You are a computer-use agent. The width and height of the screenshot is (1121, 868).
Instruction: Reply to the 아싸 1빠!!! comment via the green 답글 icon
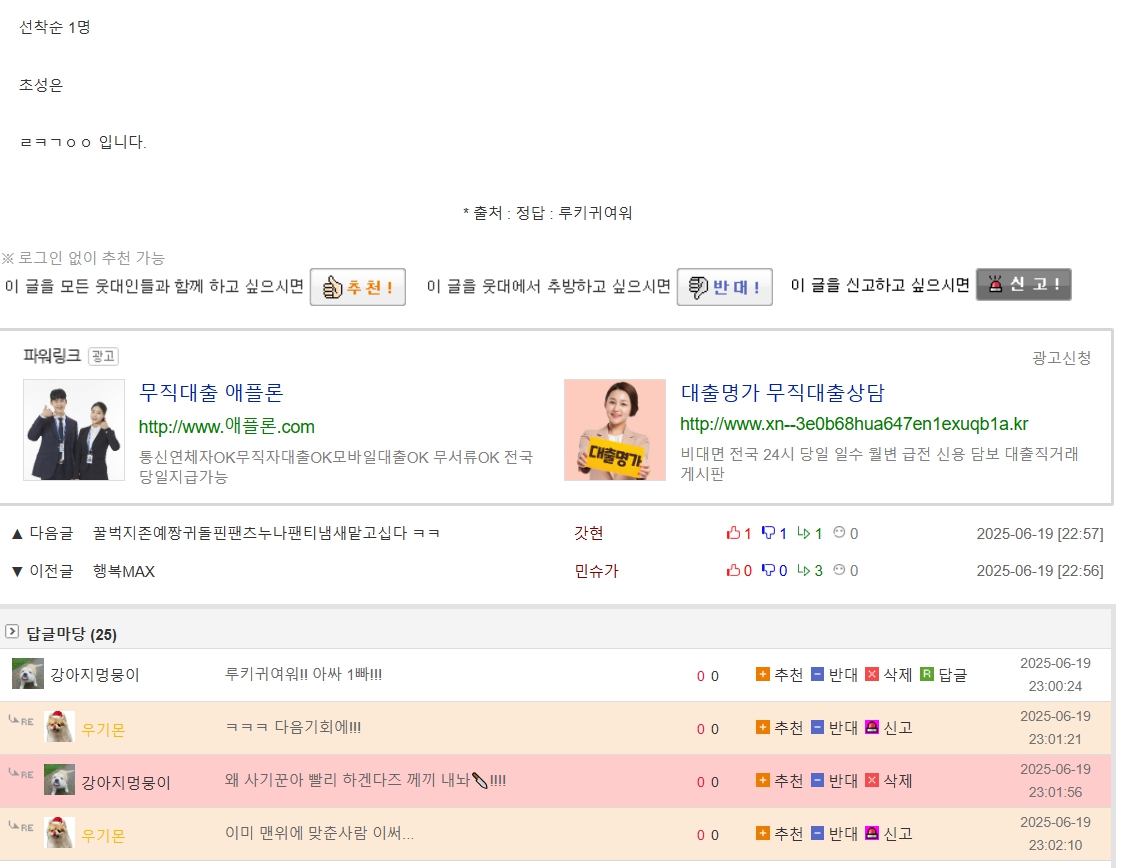pos(927,674)
